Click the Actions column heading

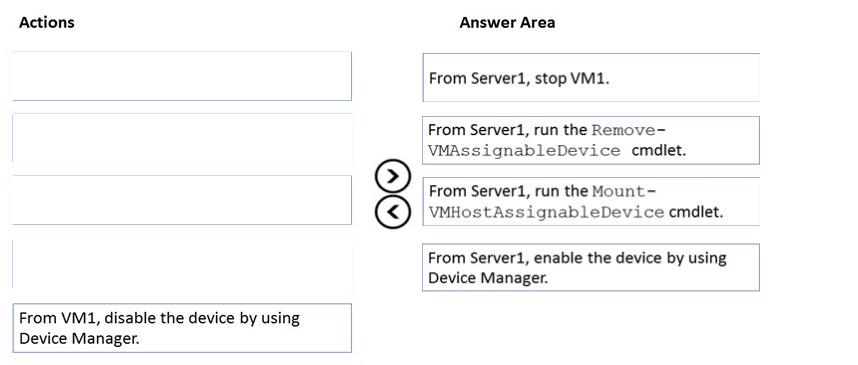[47, 22]
